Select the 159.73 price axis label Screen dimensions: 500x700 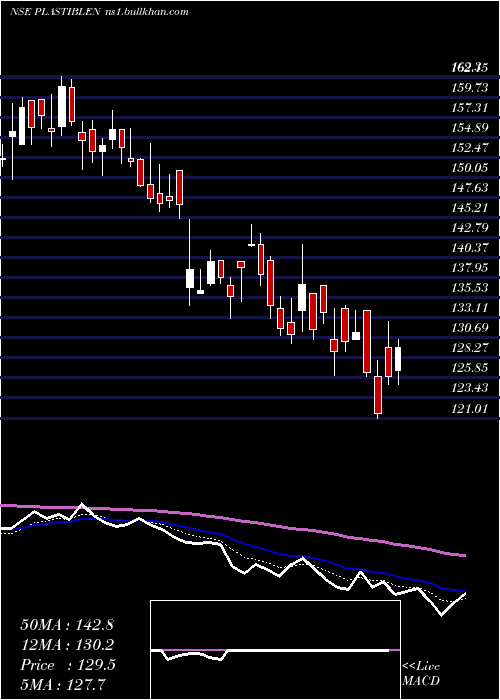click(x=470, y=88)
